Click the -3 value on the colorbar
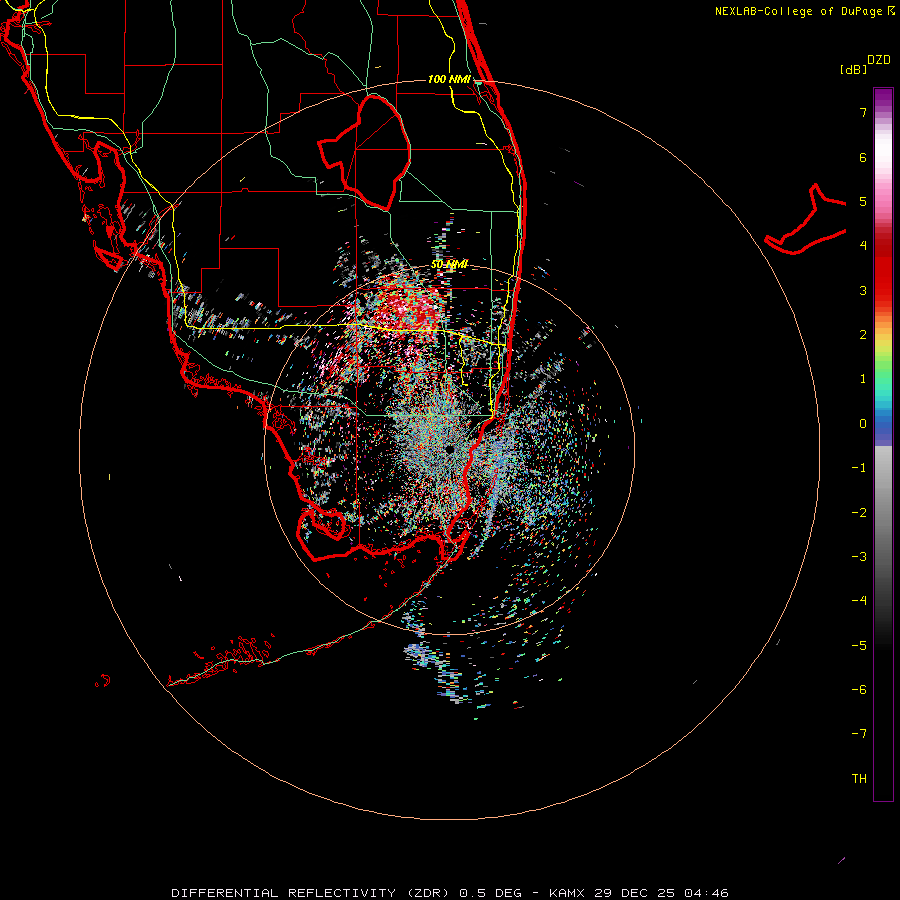This screenshot has height=900, width=900. (859, 556)
